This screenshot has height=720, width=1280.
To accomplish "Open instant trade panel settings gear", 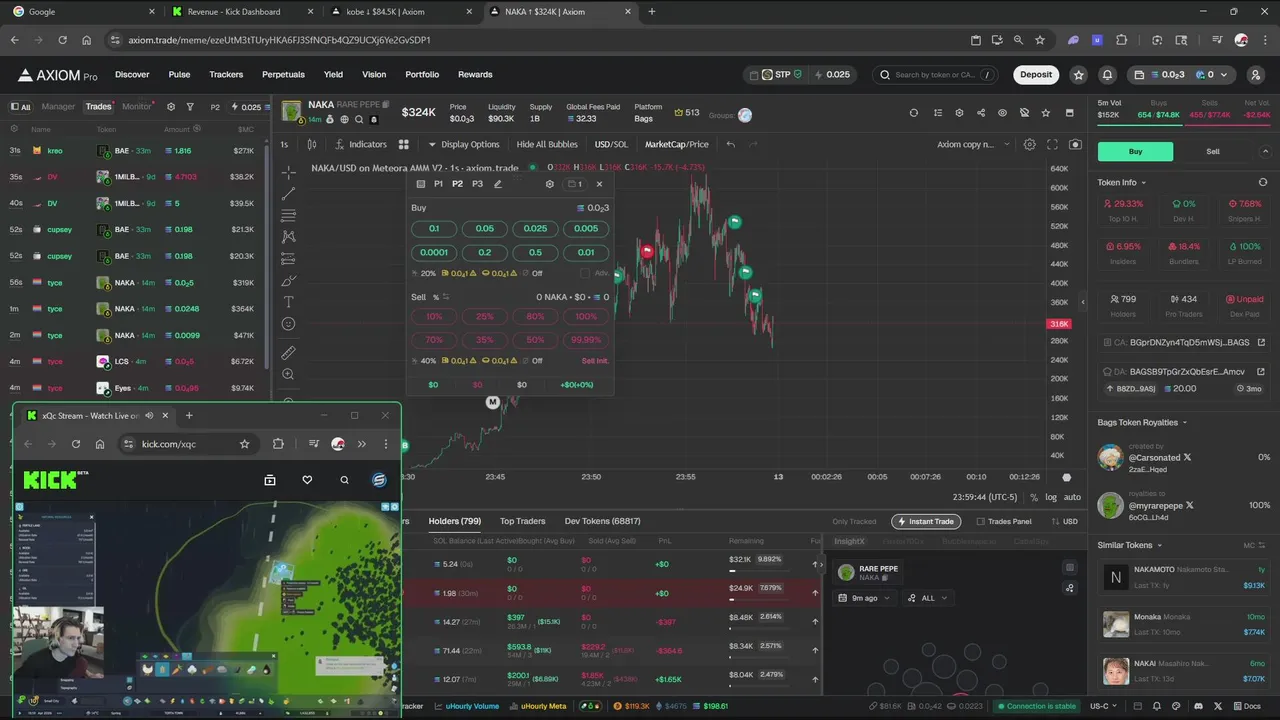I will (549, 184).
